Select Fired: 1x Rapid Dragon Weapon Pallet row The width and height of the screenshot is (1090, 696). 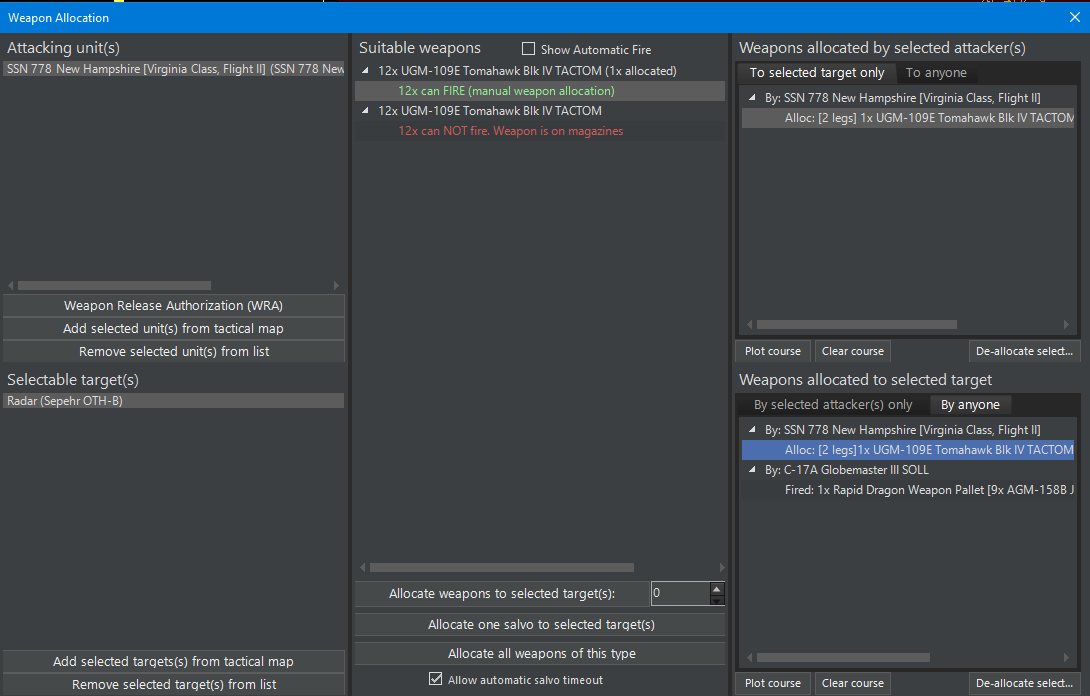click(908, 490)
